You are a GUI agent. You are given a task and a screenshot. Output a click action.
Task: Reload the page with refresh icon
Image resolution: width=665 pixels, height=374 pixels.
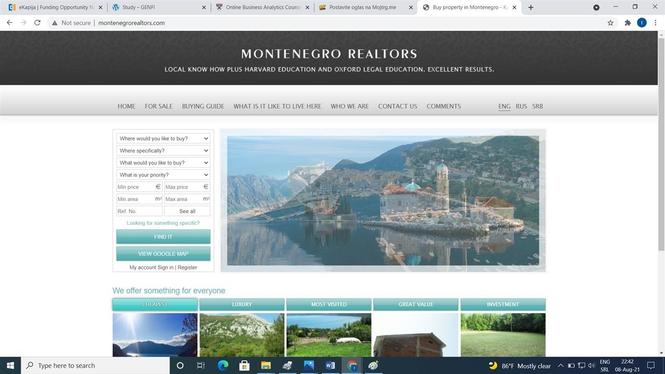point(37,23)
